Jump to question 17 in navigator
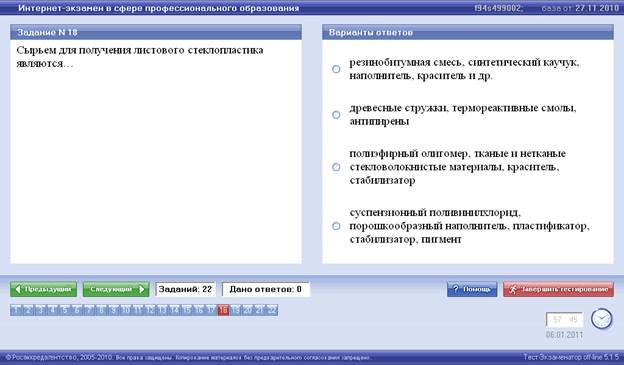This screenshot has height=365, width=624. click(x=211, y=310)
